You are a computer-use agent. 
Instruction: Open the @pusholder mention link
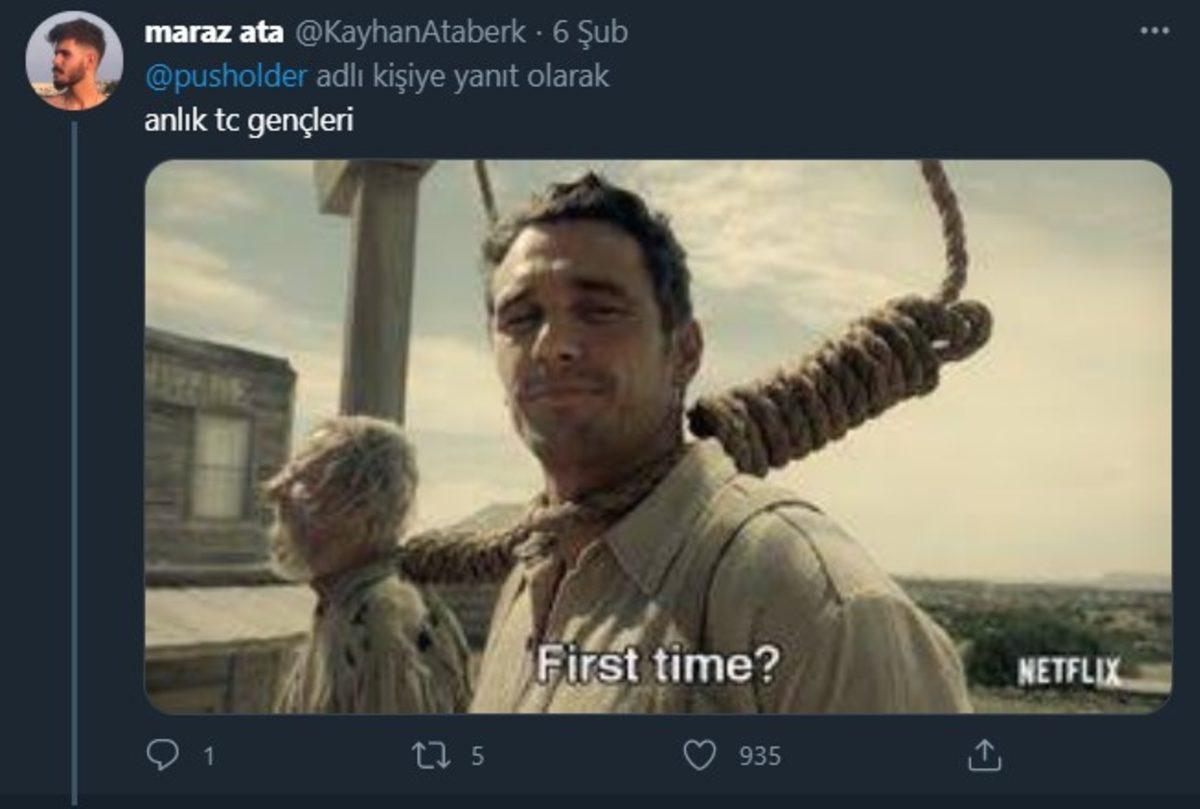click(x=227, y=76)
